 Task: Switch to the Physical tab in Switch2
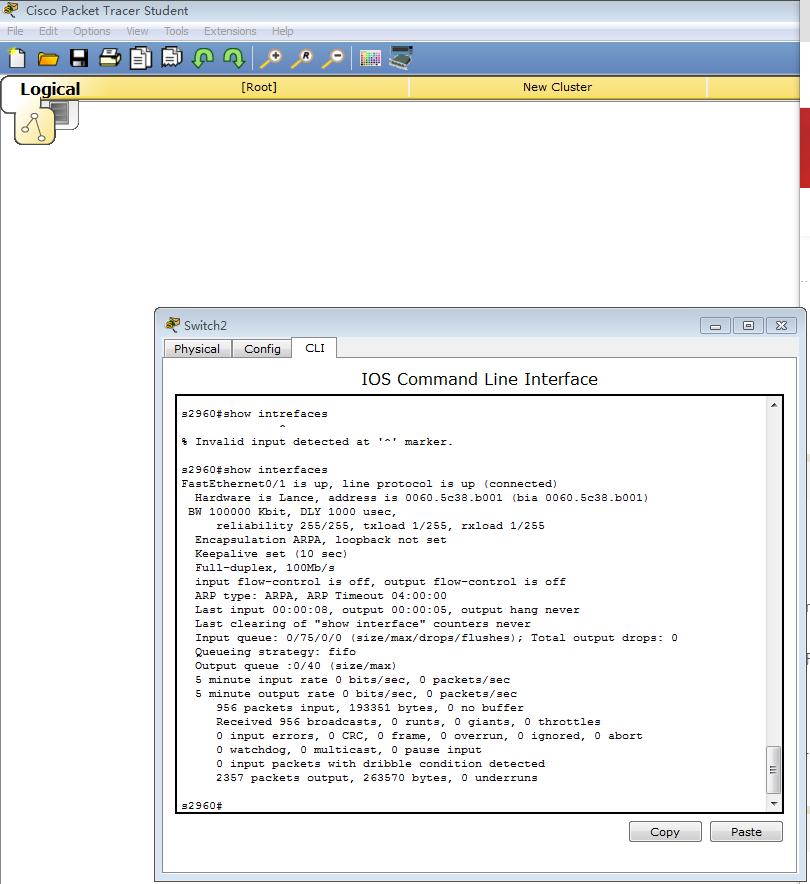197,348
